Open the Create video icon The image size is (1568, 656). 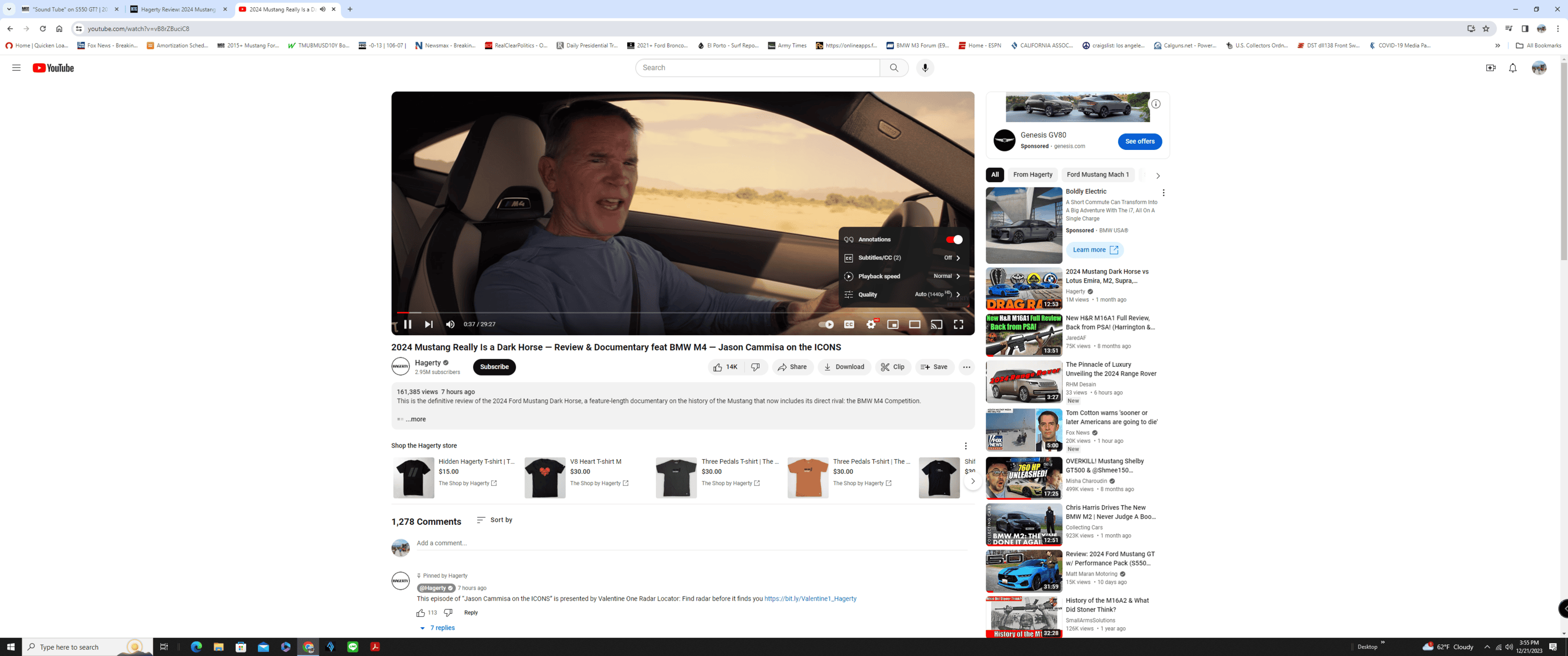point(1491,68)
